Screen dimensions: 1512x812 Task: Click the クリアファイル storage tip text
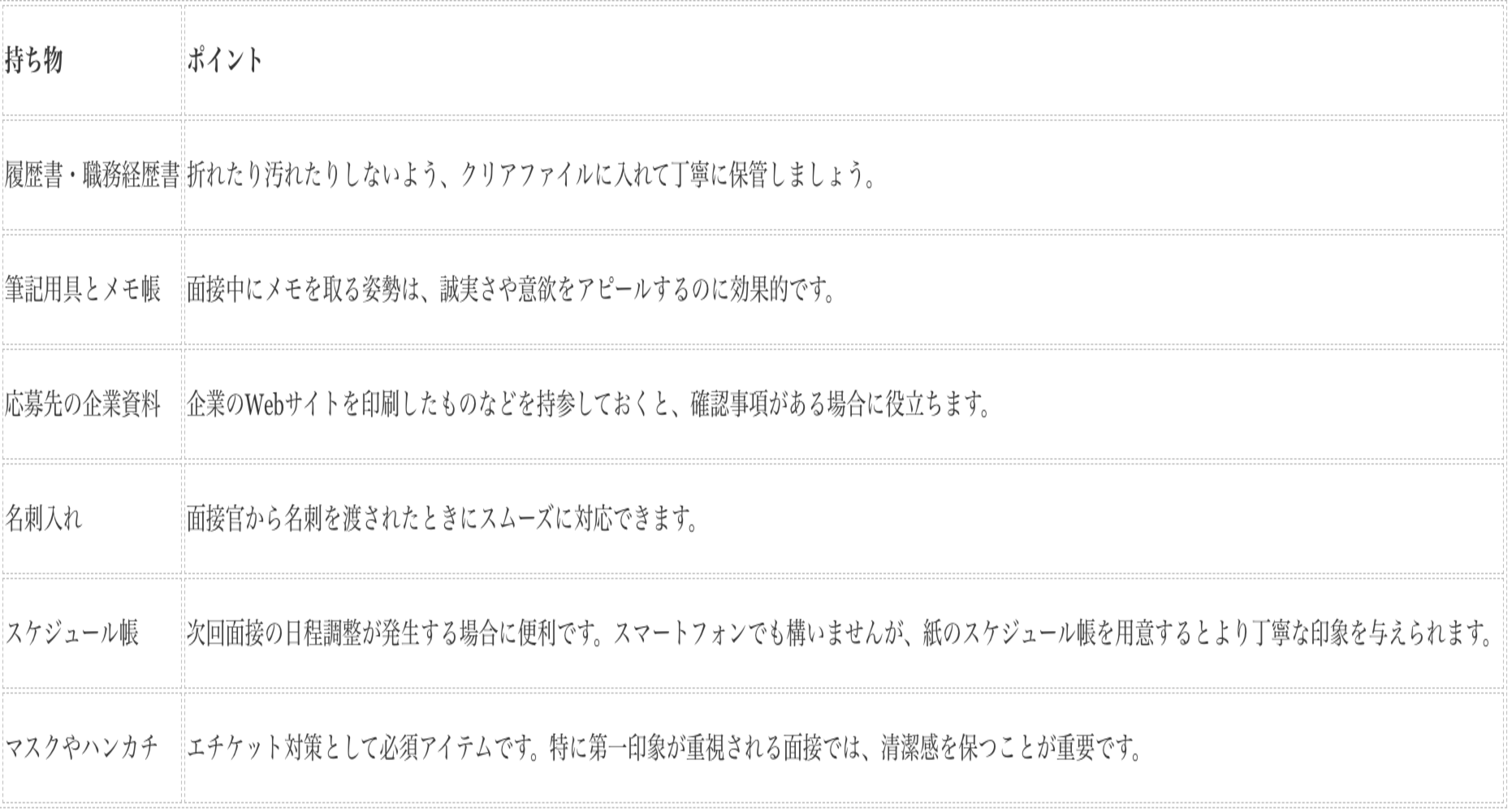pyautogui.click(x=532, y=175)
